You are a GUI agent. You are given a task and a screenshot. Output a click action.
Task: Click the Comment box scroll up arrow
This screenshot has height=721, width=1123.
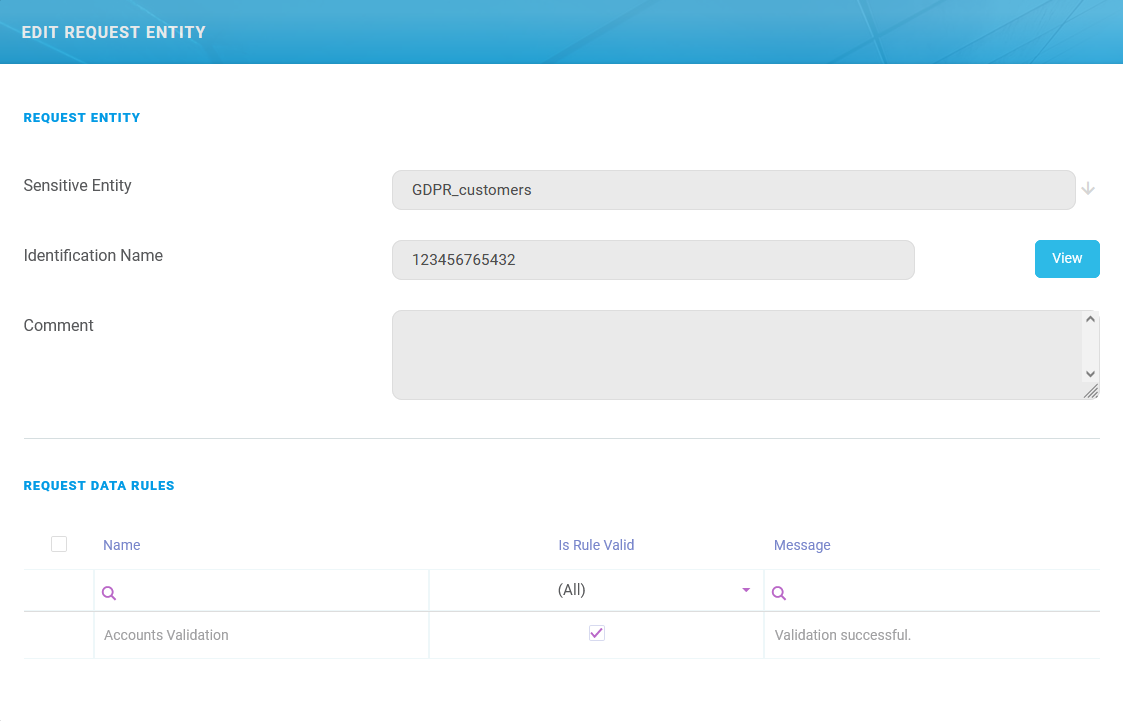[1090, 320]
